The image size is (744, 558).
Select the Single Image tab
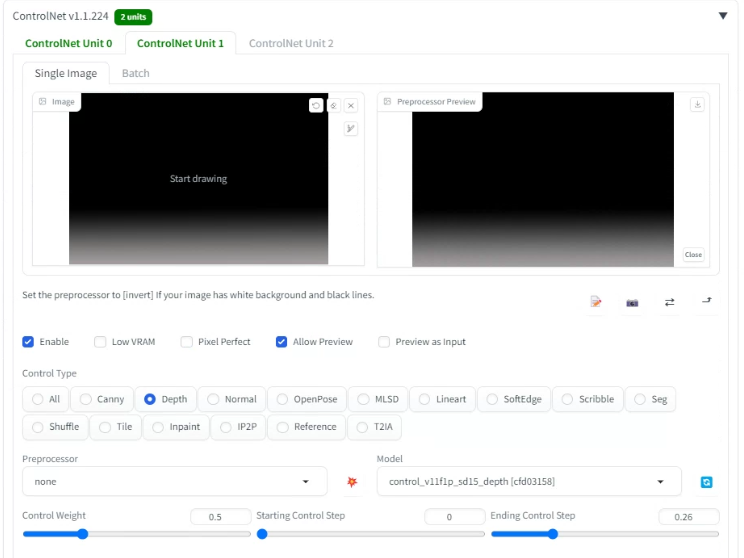coord(66,73)
